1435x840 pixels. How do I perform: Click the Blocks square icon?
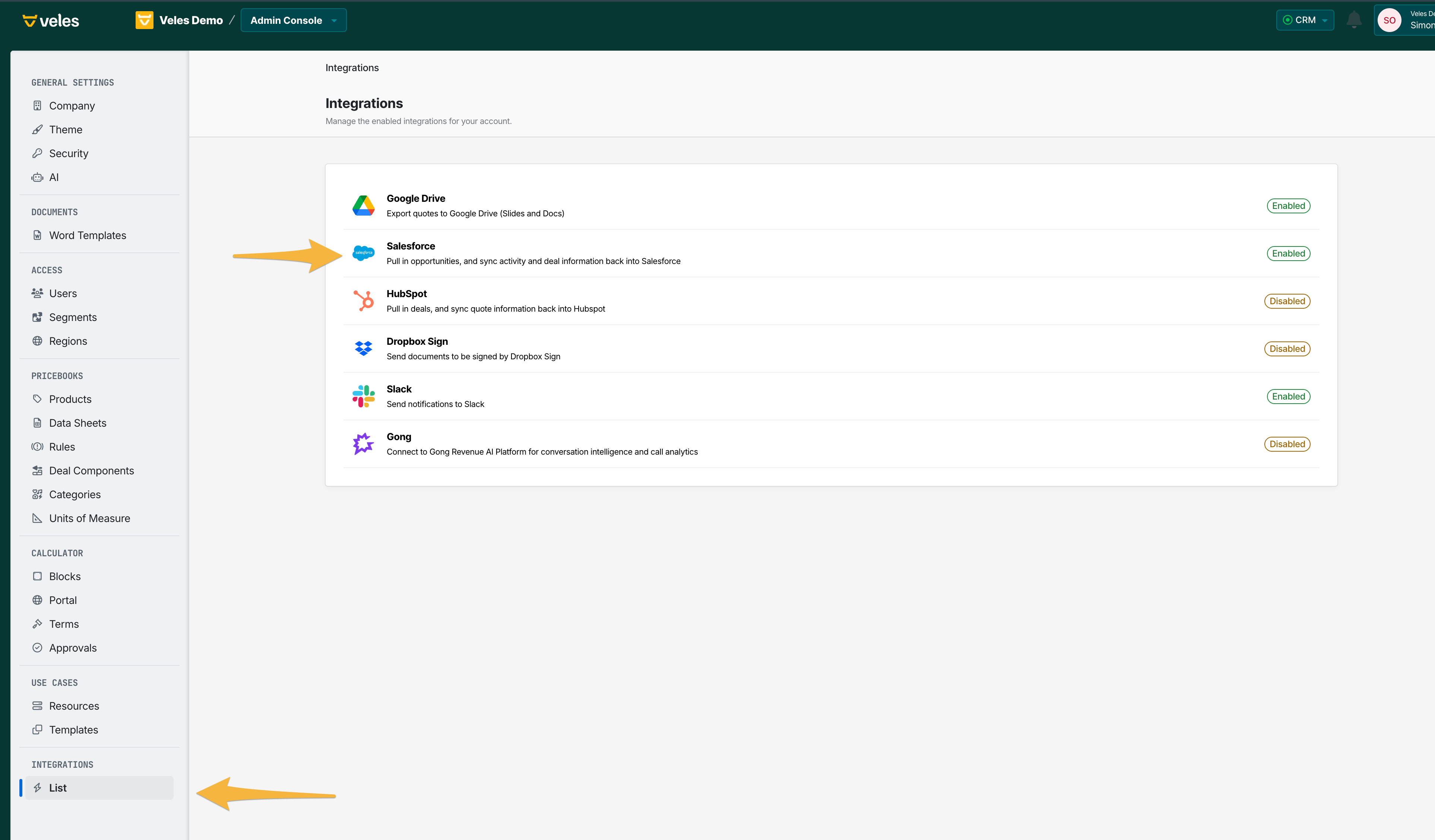(38, 576)
